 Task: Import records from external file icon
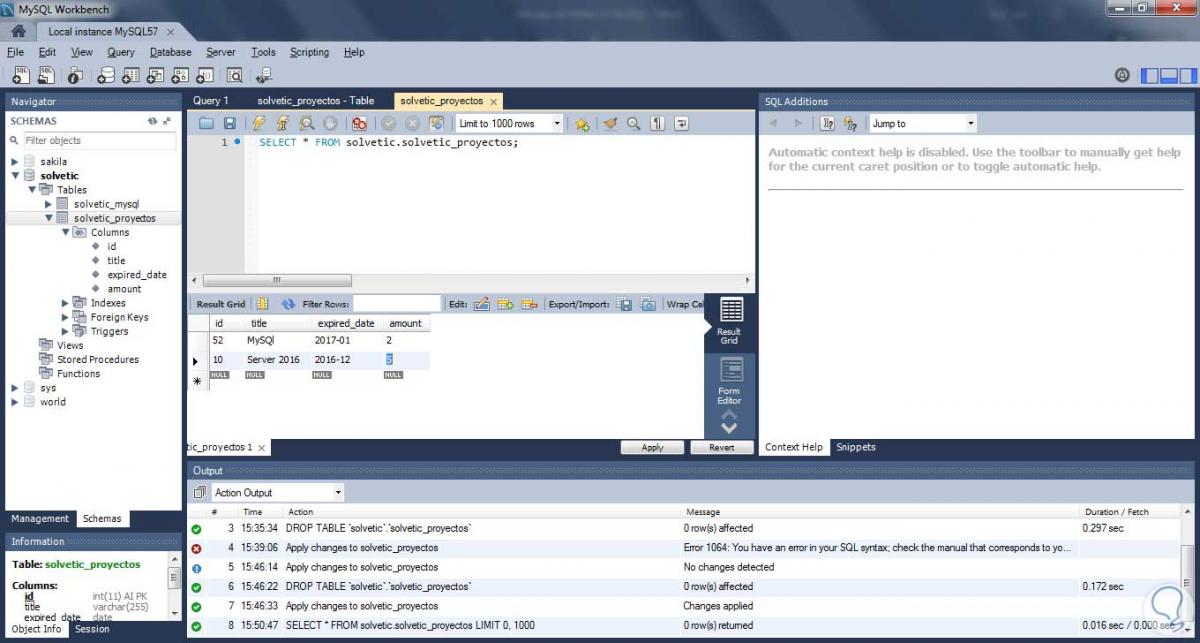[x=648, y=304]
